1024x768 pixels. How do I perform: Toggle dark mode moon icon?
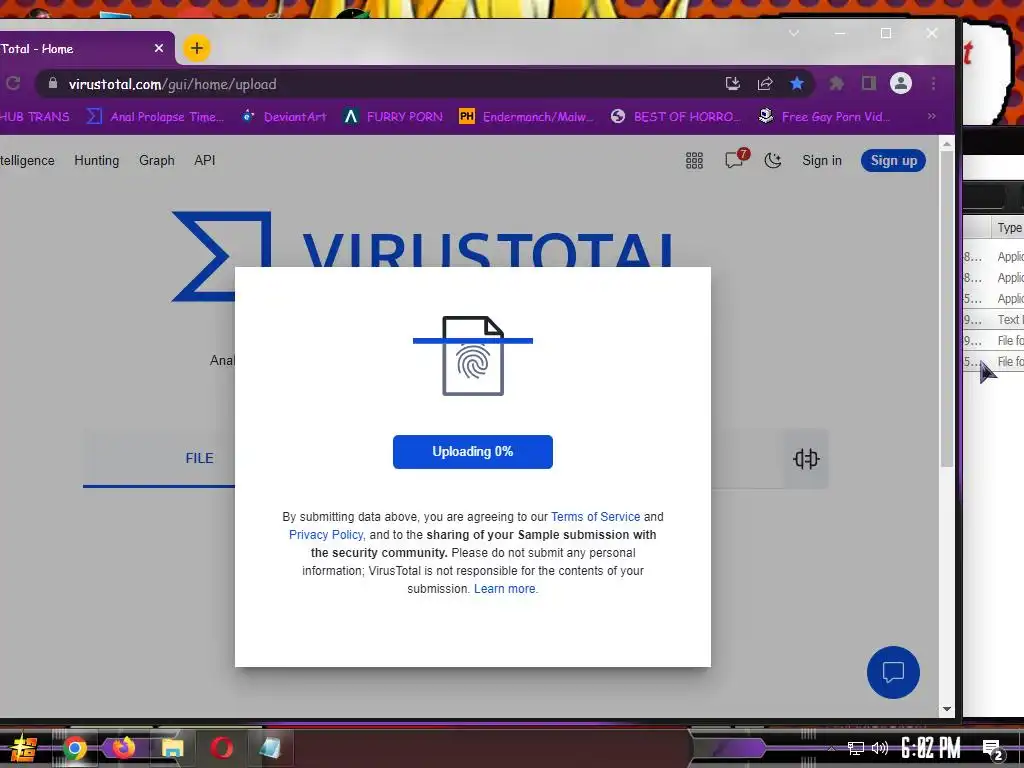(773, 161)
